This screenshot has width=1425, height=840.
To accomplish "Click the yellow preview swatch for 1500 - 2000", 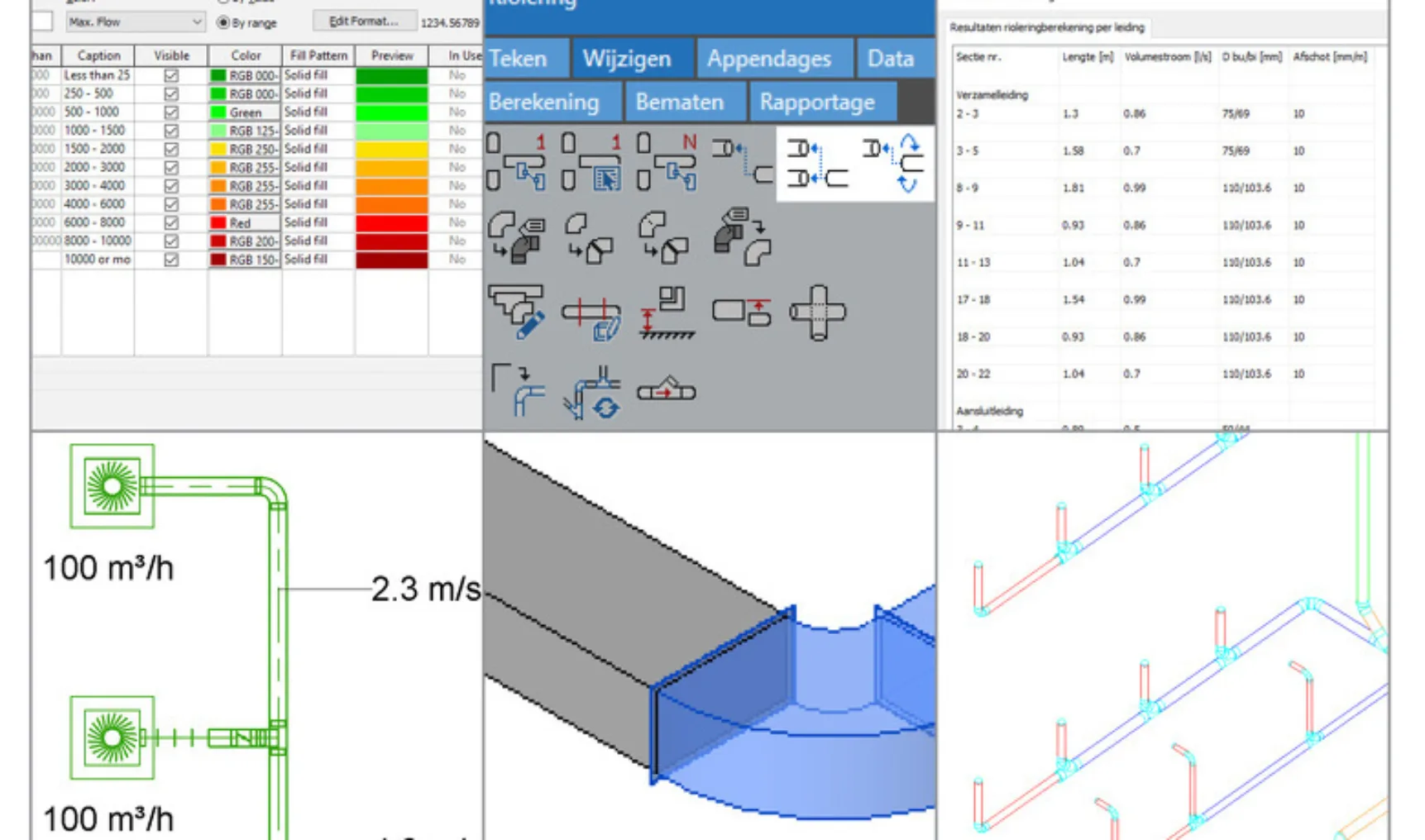I will point(392,150).
